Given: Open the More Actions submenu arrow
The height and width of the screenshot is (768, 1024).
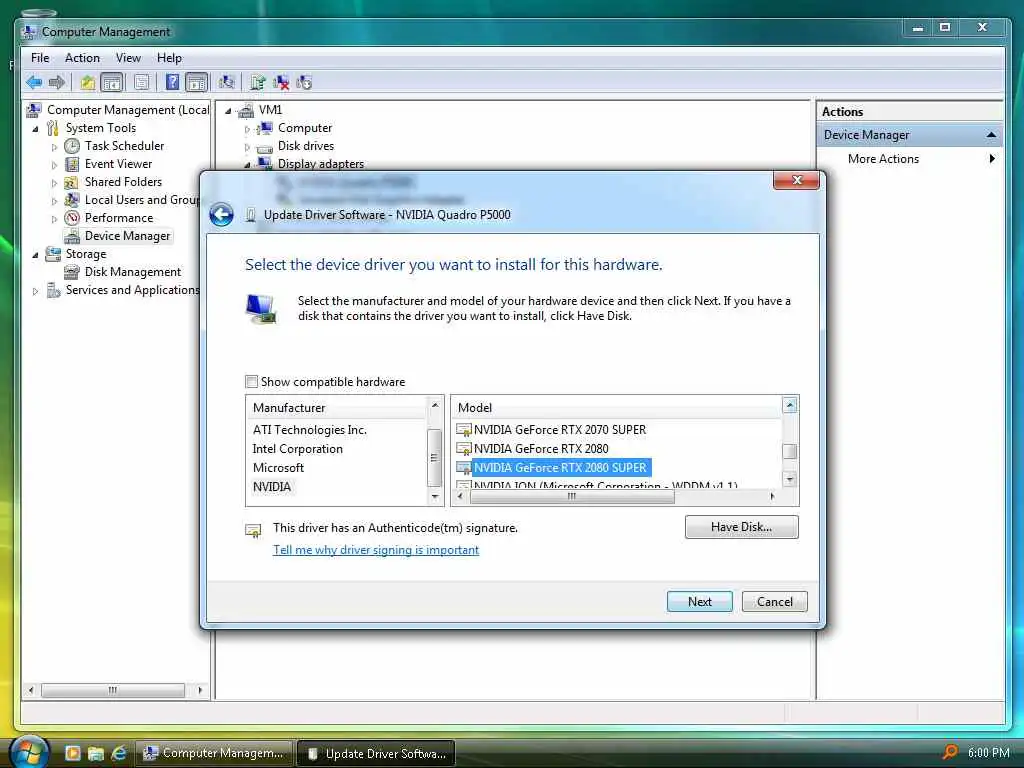Looking at the screenshot, I should point(992,159).
